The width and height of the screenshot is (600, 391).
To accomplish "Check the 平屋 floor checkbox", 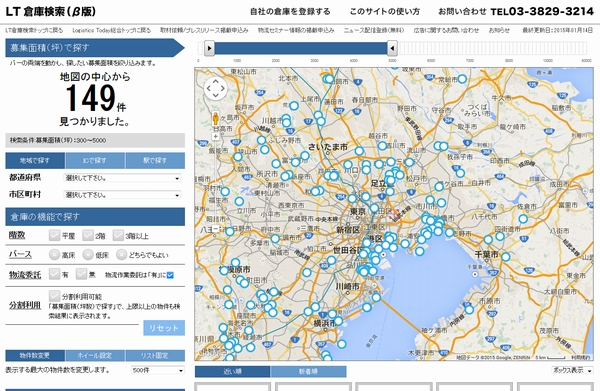I will click(x=54, y=235).
